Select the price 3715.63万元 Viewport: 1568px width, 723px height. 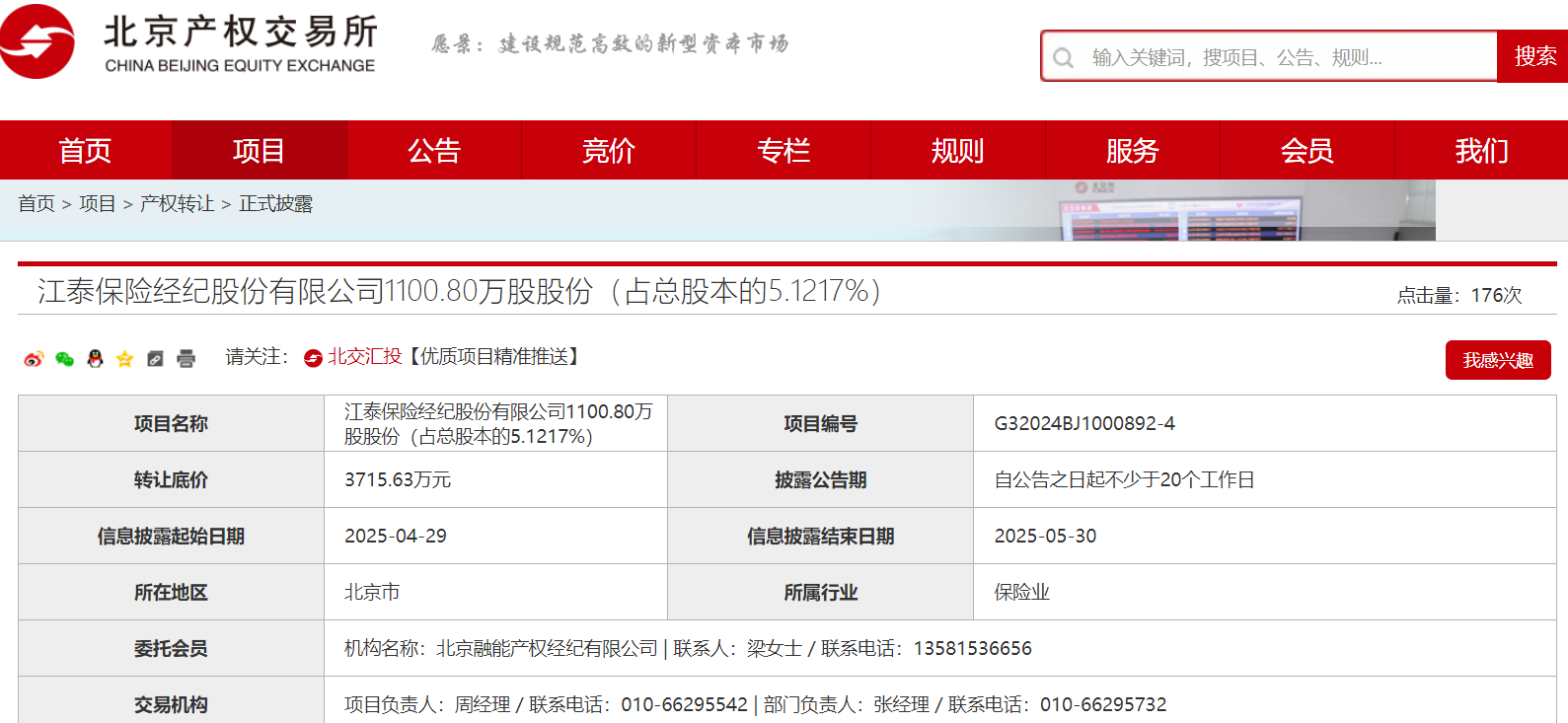click(398, 479)
